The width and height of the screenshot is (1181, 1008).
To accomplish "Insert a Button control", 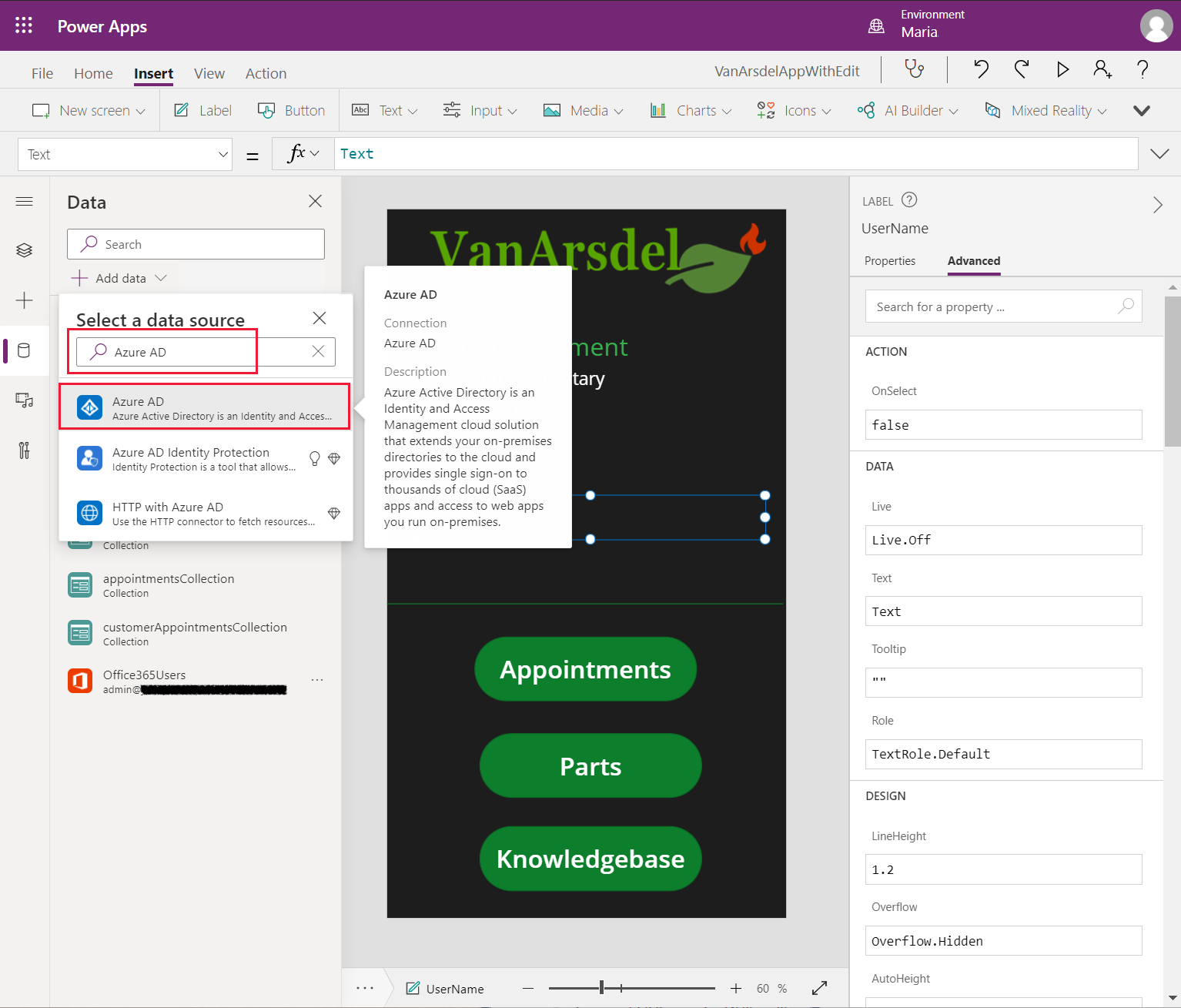I will coord(292,110).
